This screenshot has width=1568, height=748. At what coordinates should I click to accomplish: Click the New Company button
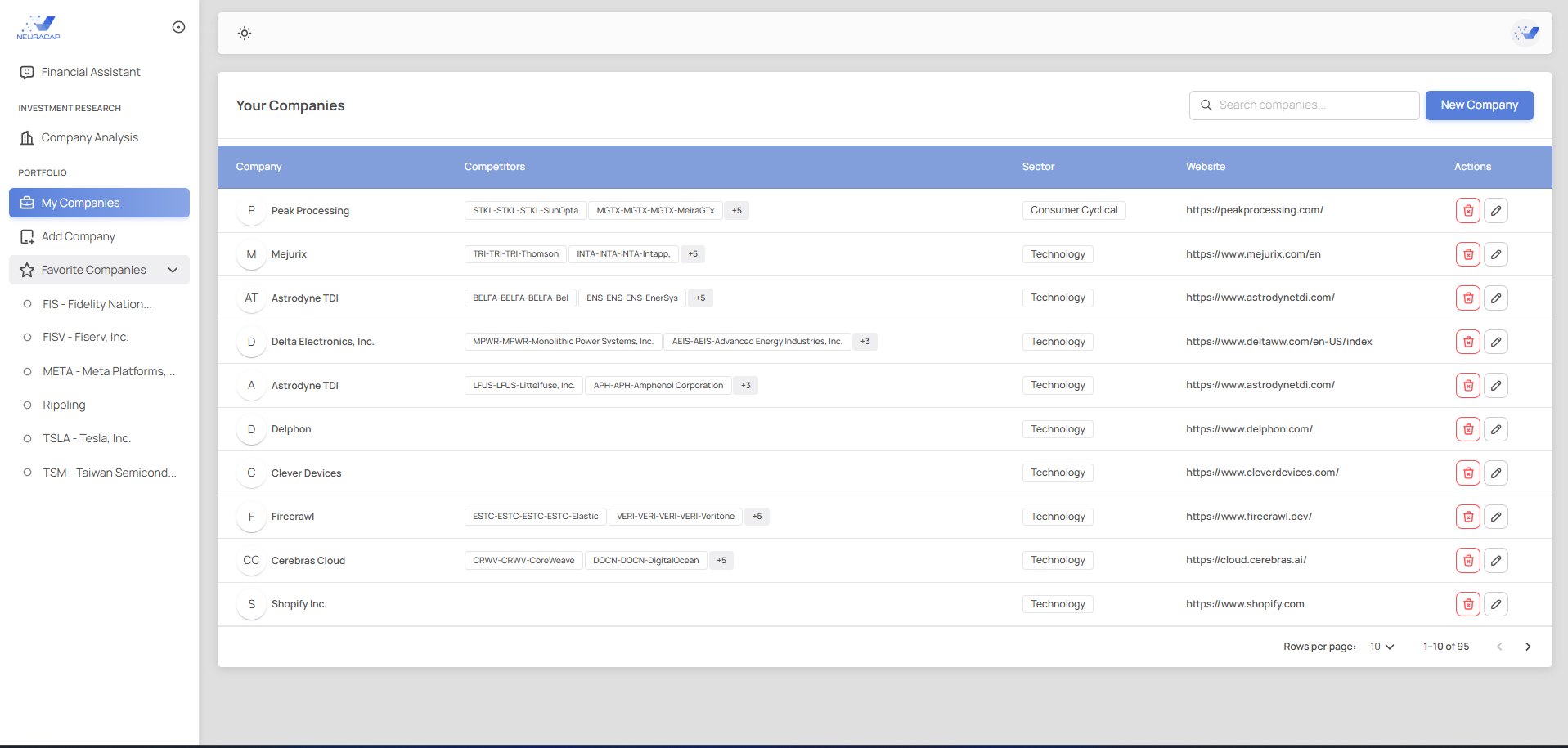(x=1479, y=105)
